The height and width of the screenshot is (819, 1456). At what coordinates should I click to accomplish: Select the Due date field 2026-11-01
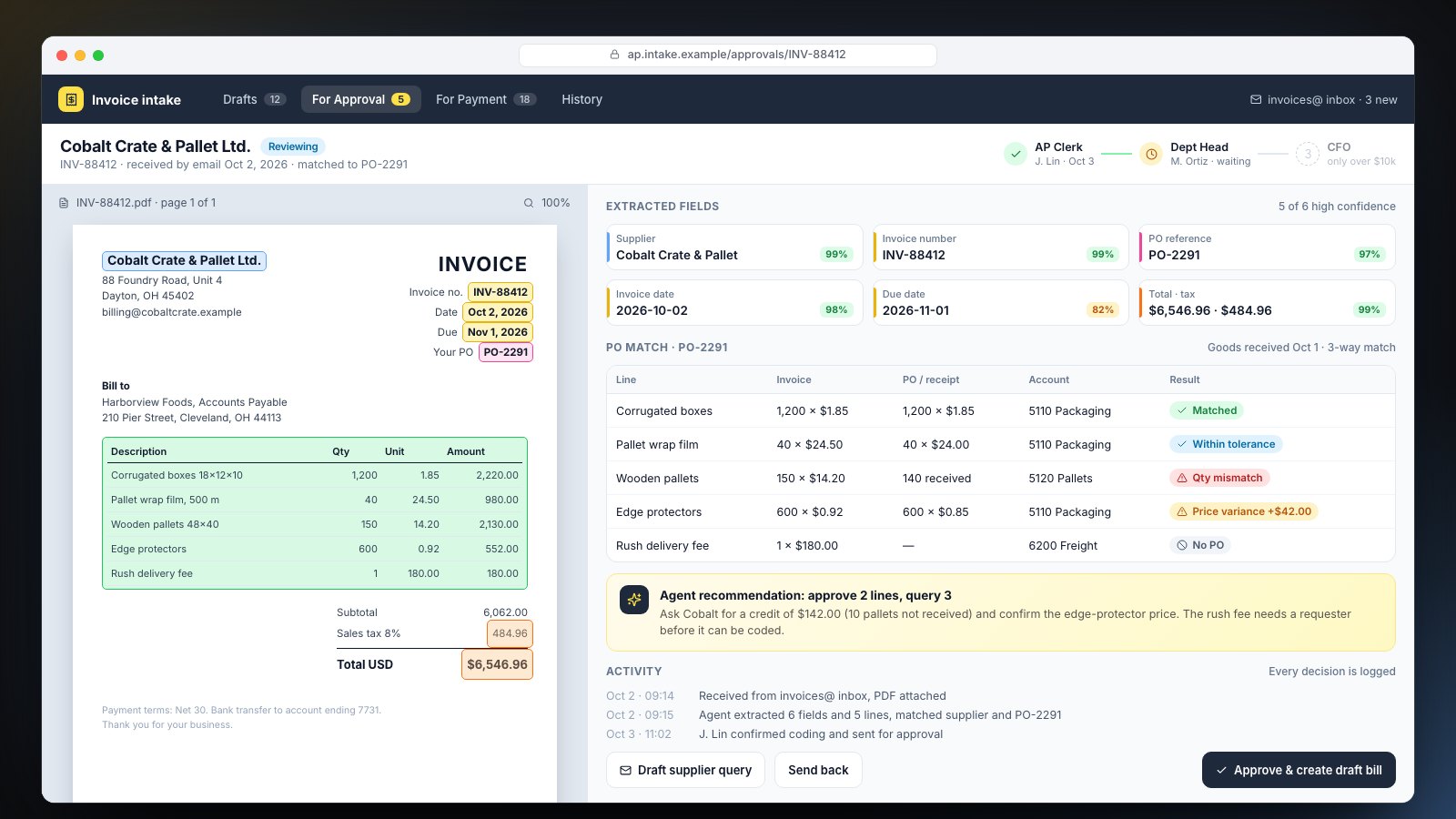pyautogui.click(x=1000, y=302)
